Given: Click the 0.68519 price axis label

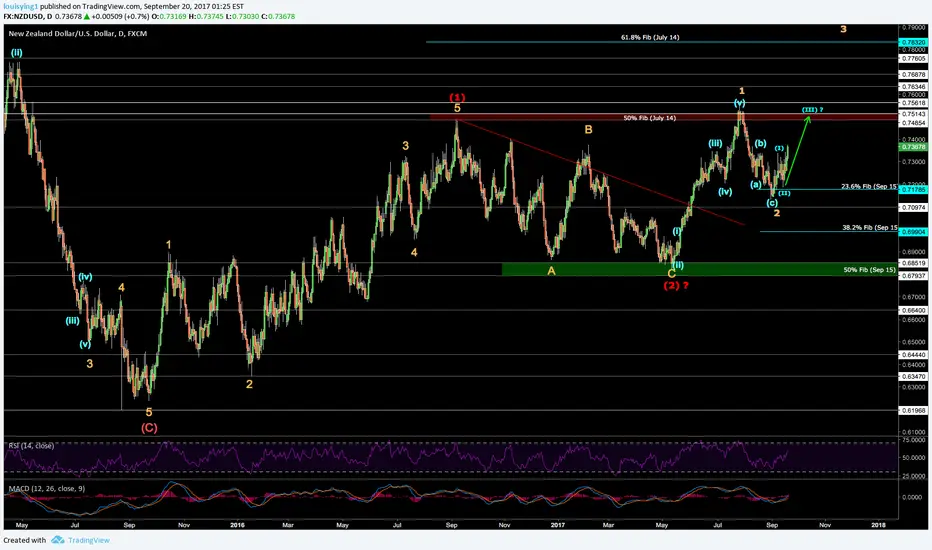Looking at the screenshot, I should click(x=914, y=263).
